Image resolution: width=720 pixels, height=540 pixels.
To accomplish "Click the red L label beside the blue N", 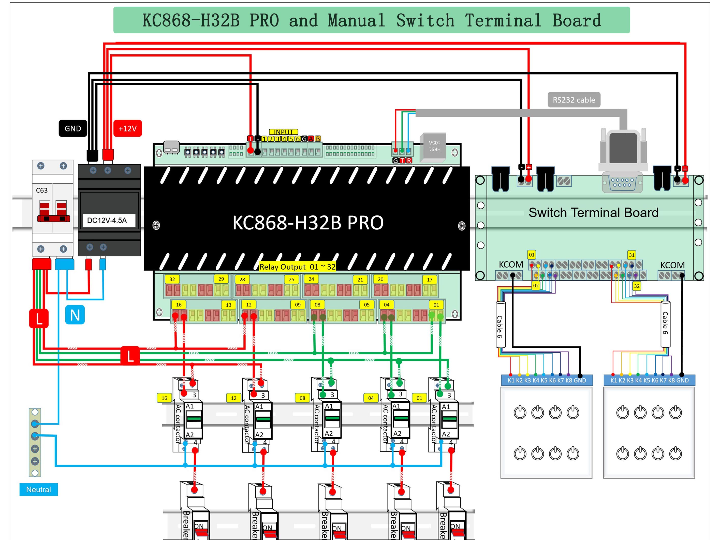I will 39,318.
